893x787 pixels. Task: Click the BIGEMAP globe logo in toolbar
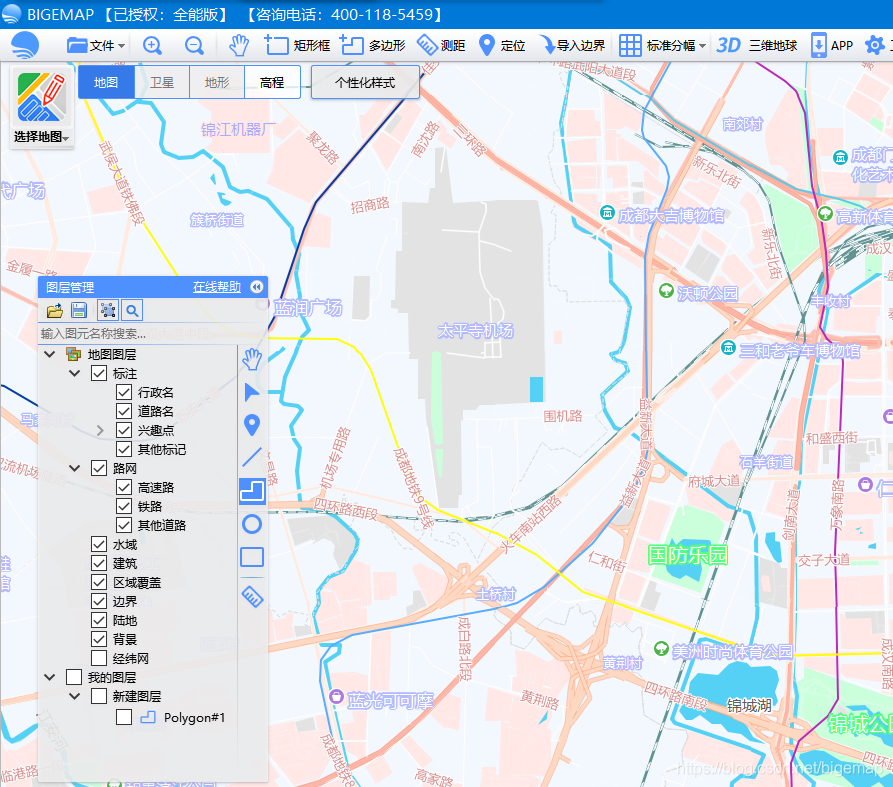click(25, 45)
